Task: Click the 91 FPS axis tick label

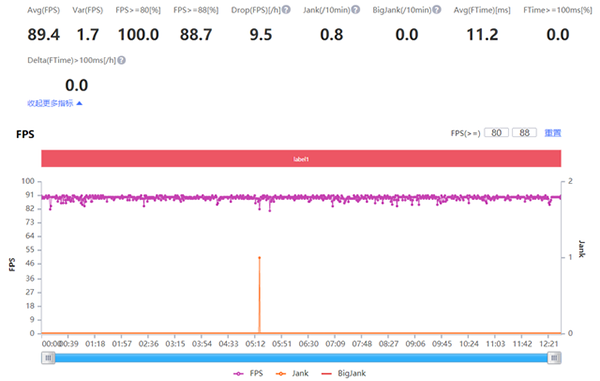Action: 30,195
